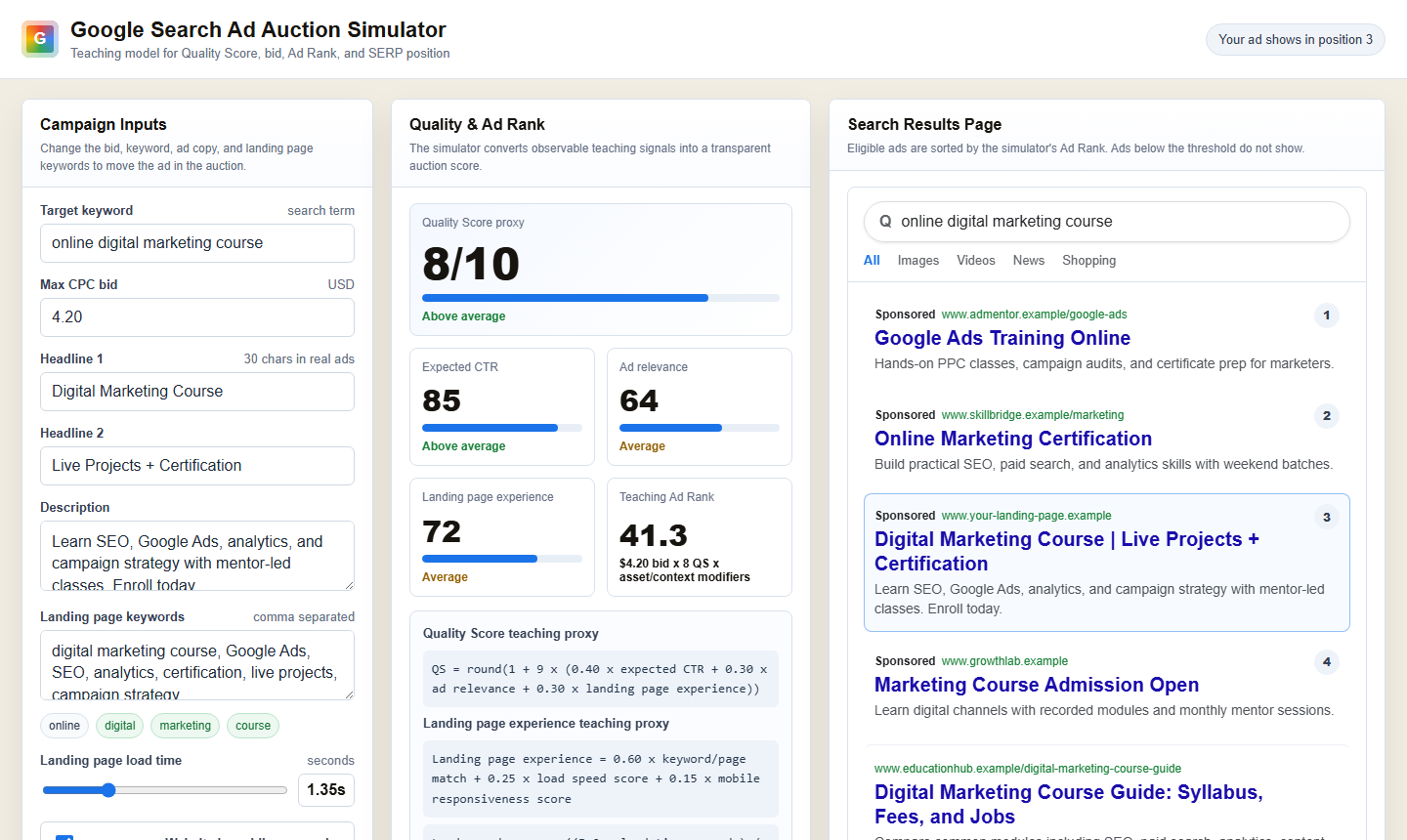Image resolution: width=1407 pixels, height=840 pixels.
Task: Click the www.skillbridge.example/marketing URL
Action: [1033, 415]
